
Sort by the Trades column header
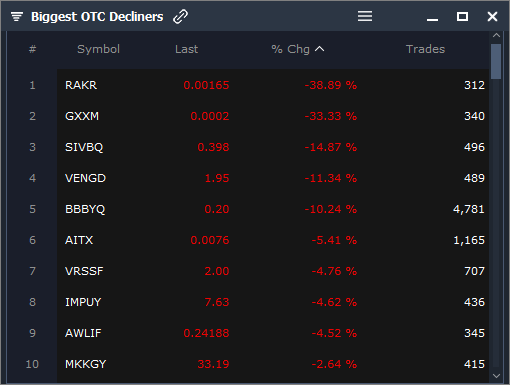click(425, 49)
